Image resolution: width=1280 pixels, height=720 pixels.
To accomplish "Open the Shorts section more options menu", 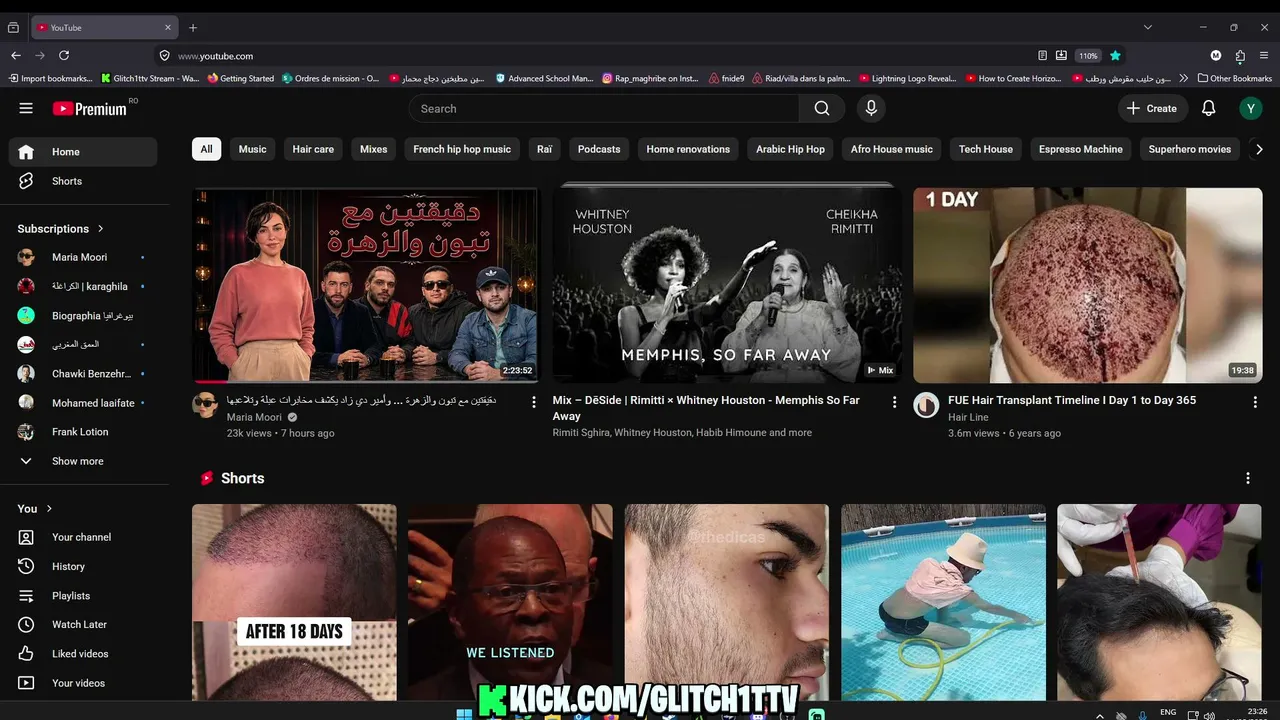I will tap(1247, 478).
